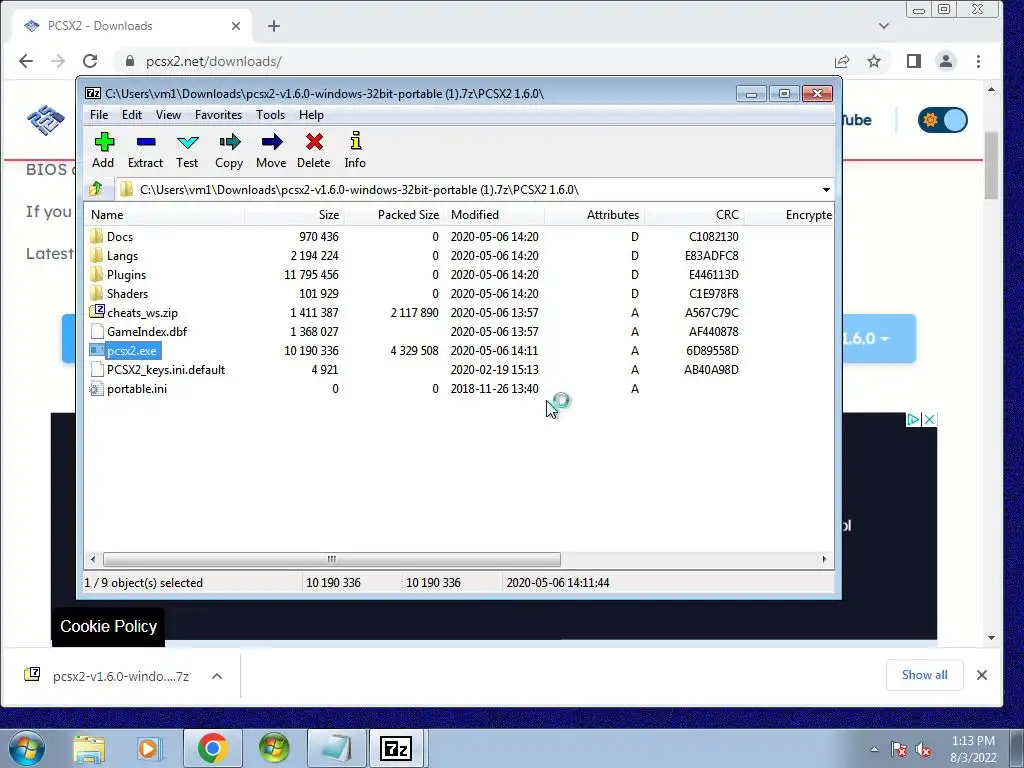1024x768 pixels.
Task: Select the Plugins folder
Action: coord(126,274)
